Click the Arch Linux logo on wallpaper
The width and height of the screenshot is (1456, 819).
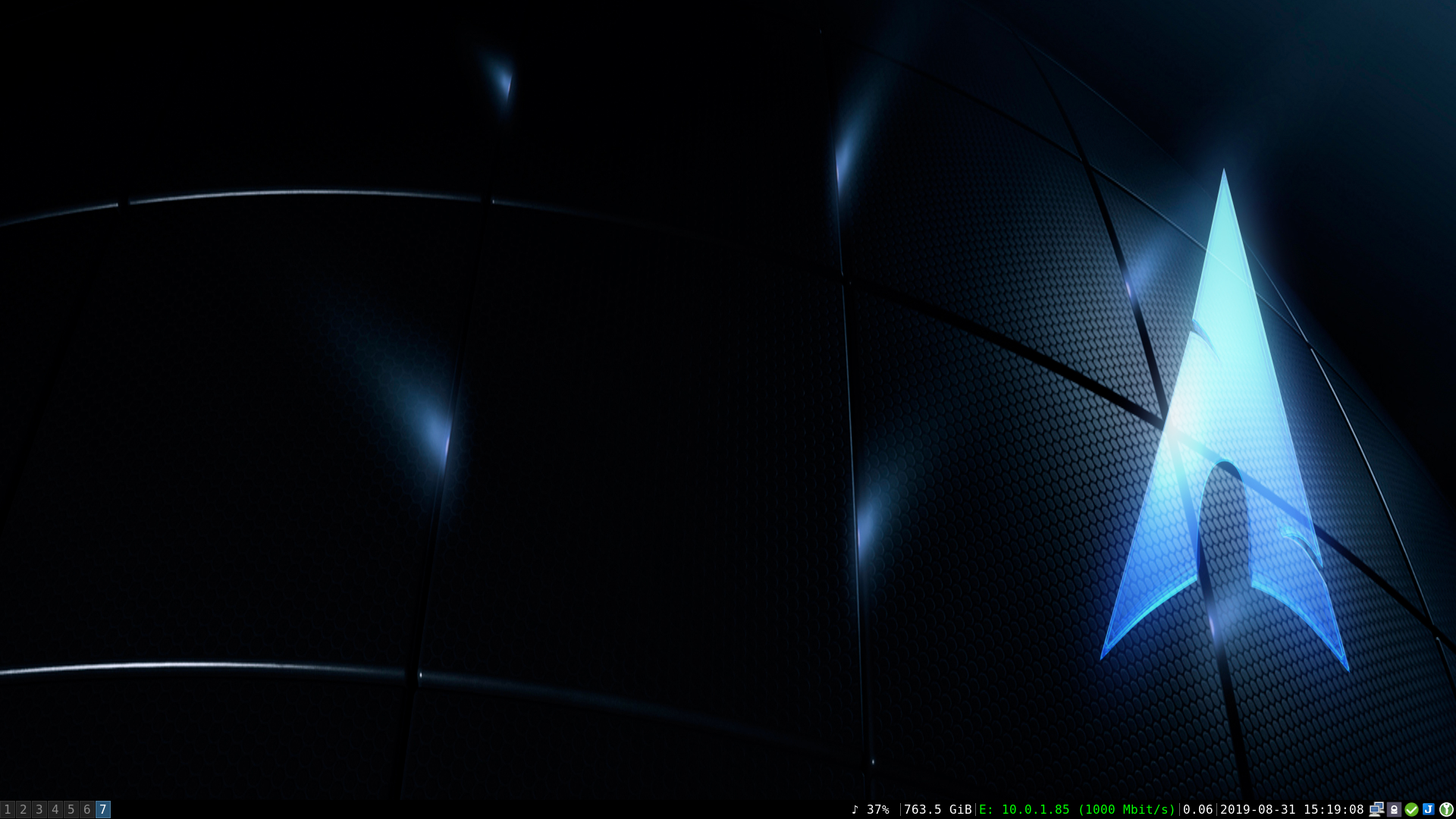click(x=1225, y=425)
